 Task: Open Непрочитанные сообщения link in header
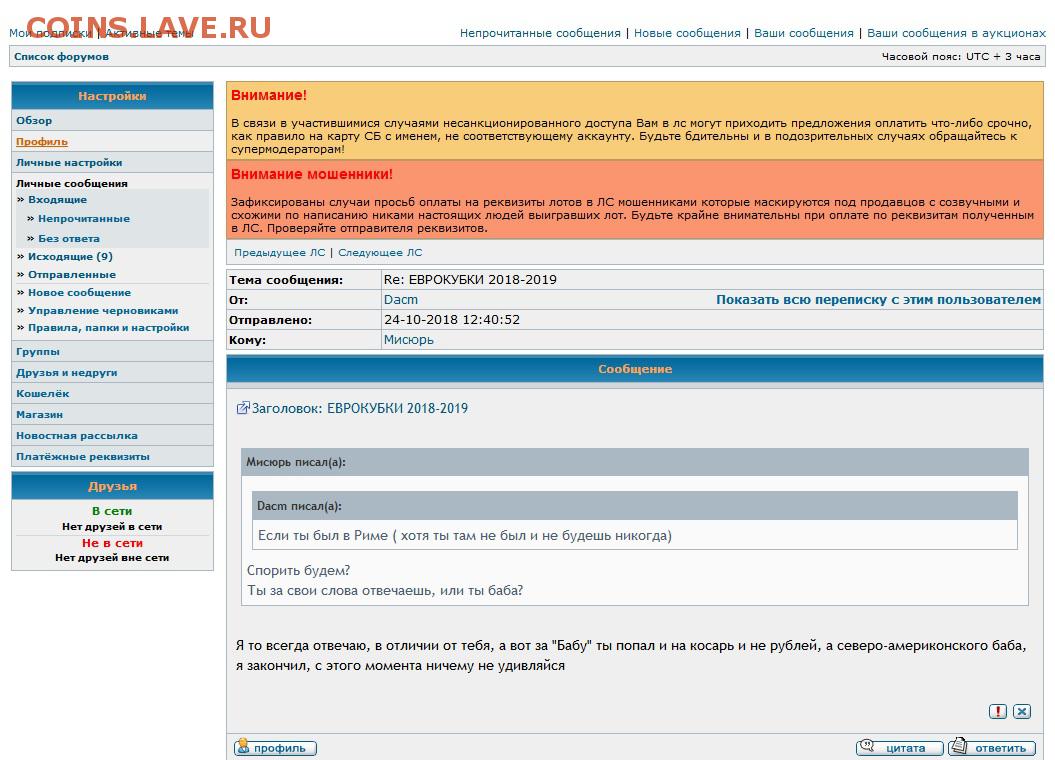click(540, 33)
